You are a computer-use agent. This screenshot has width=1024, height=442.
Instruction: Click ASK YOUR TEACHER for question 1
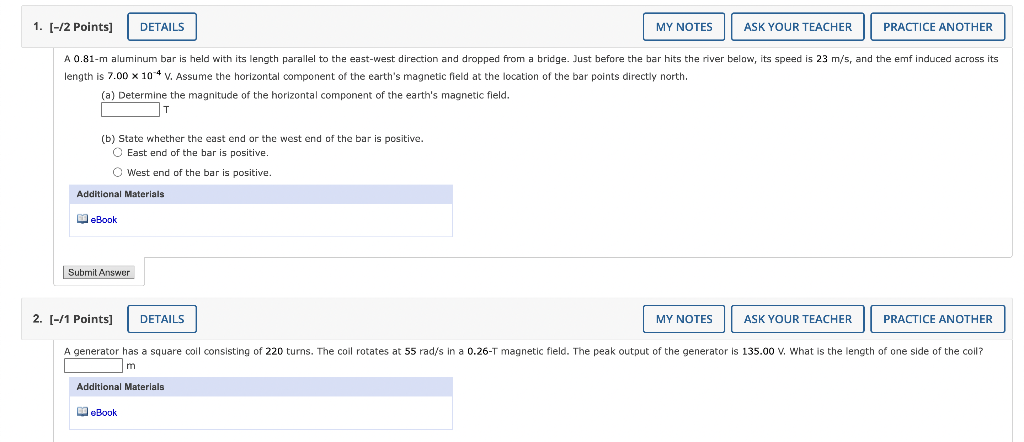[x=798, y=27]
